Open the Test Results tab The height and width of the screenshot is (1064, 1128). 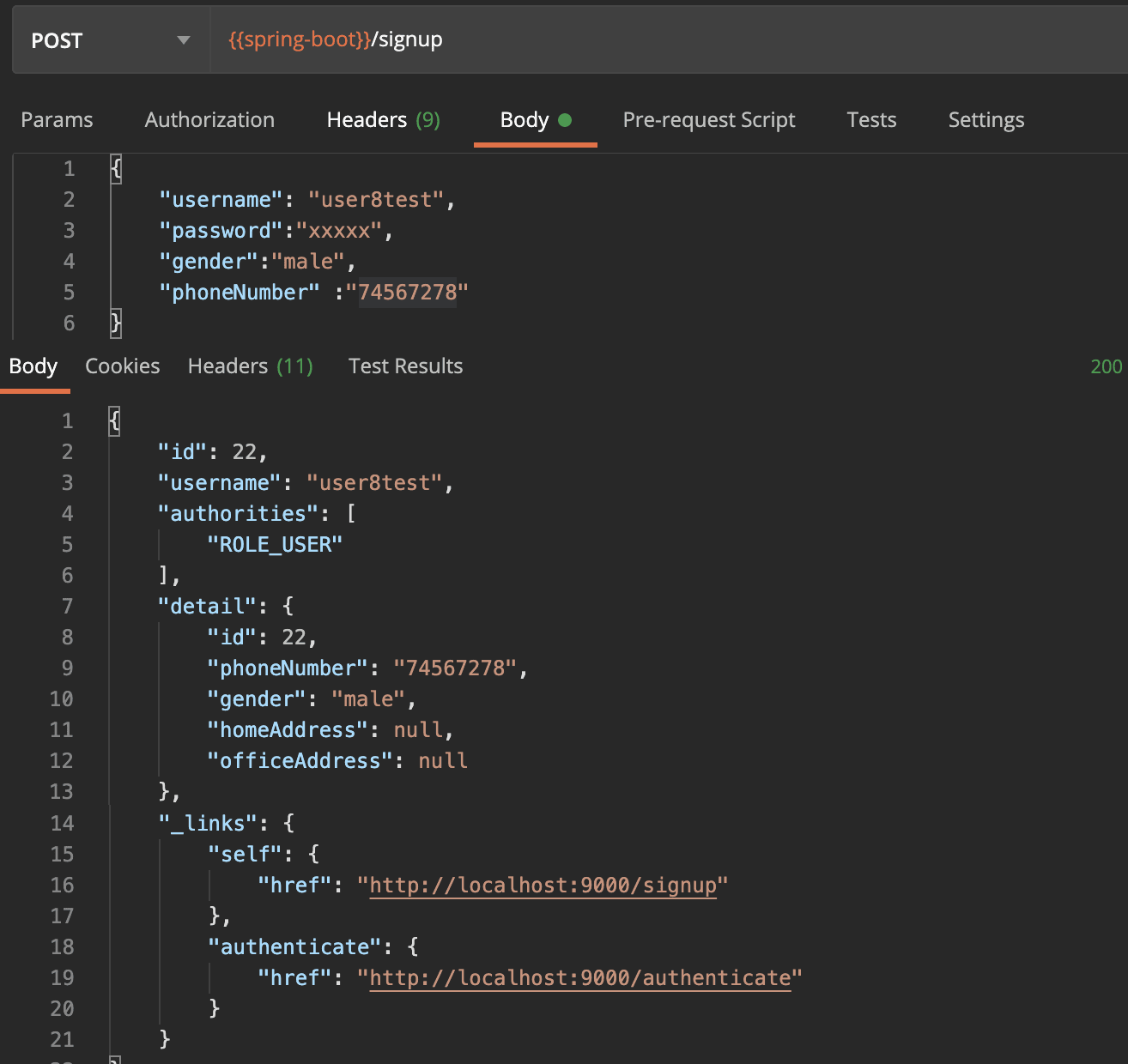click(x=406, y=366)
